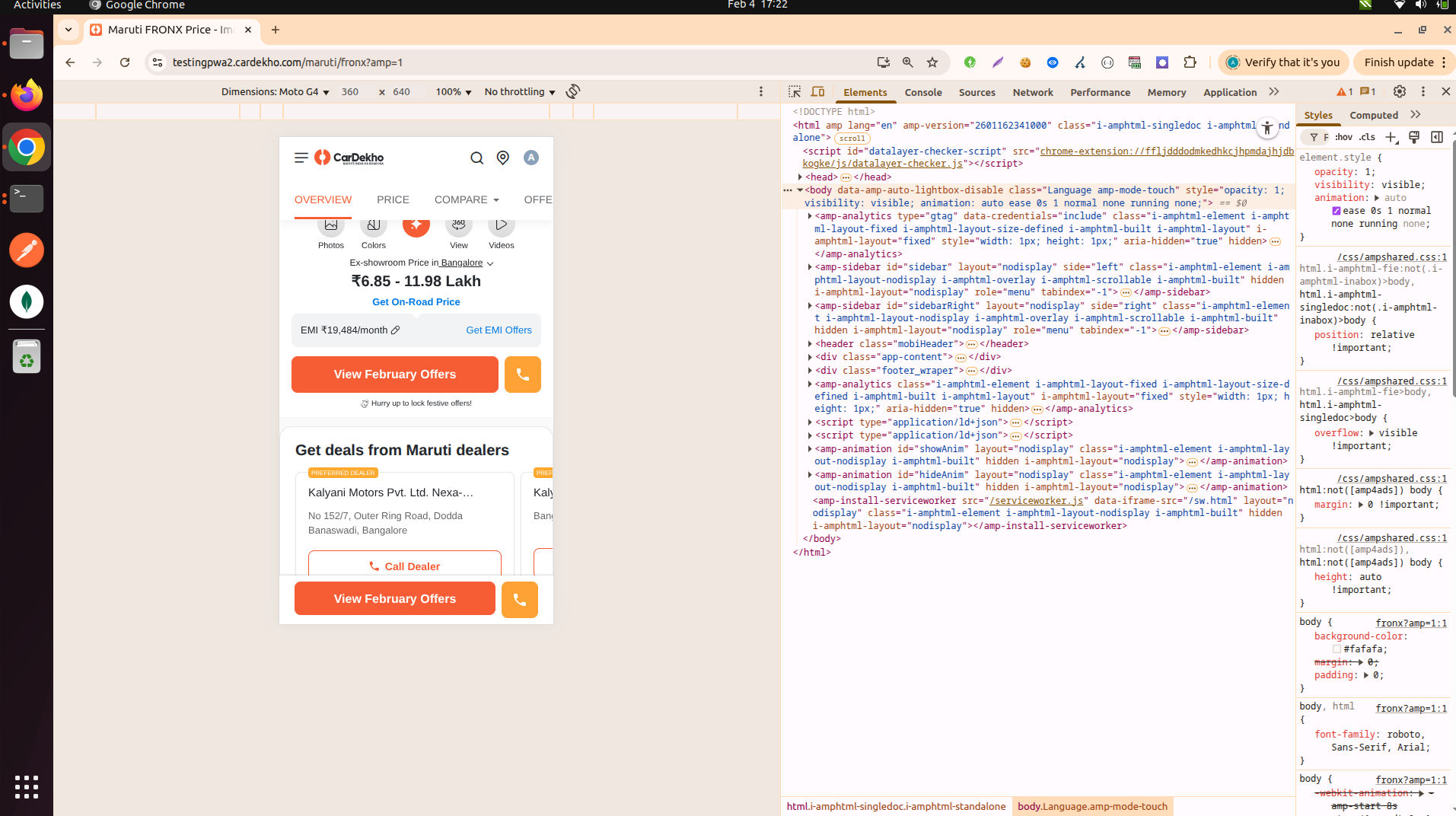Image resolution: width=1456 pixels, height=816 pixels.
Task: Click the inspect element picker icon
Action: point(795,91)
